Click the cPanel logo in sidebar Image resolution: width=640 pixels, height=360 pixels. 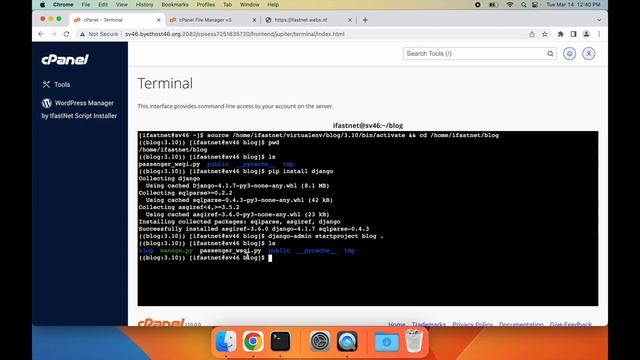(x=64, y=60)
